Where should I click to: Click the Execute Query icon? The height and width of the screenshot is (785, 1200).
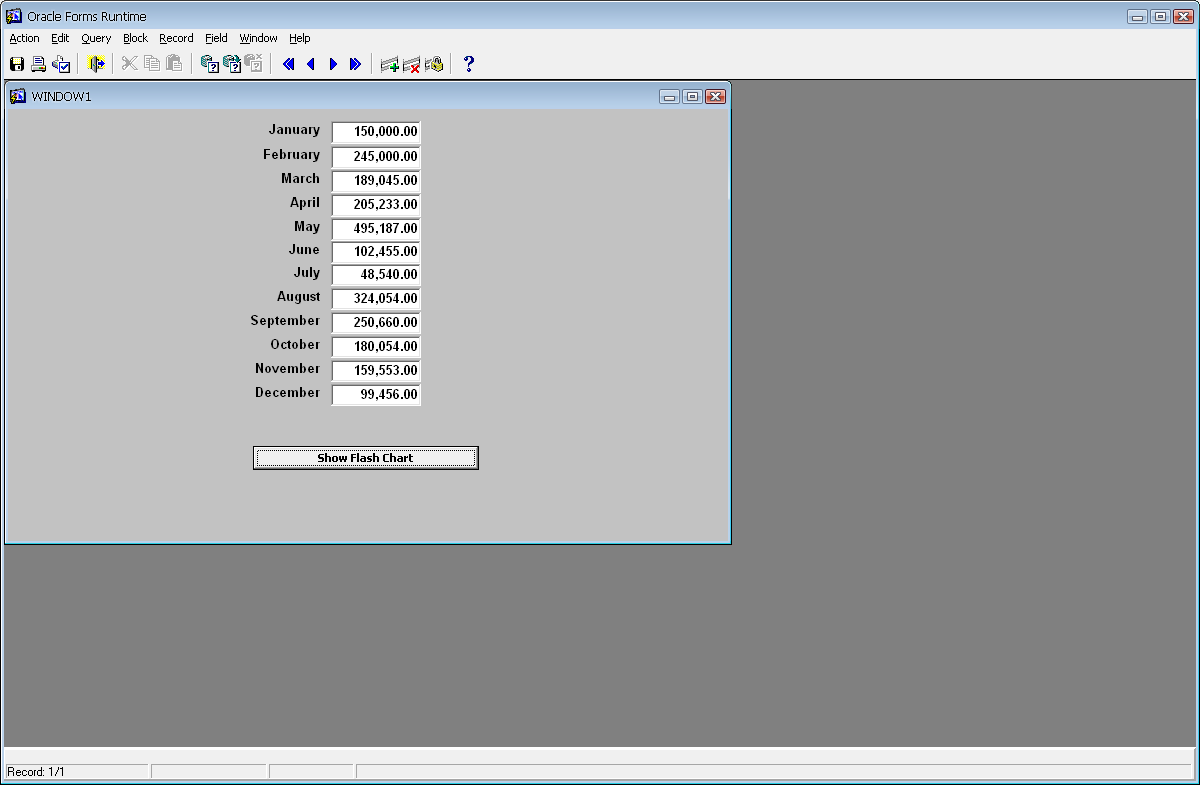(232, 64)
